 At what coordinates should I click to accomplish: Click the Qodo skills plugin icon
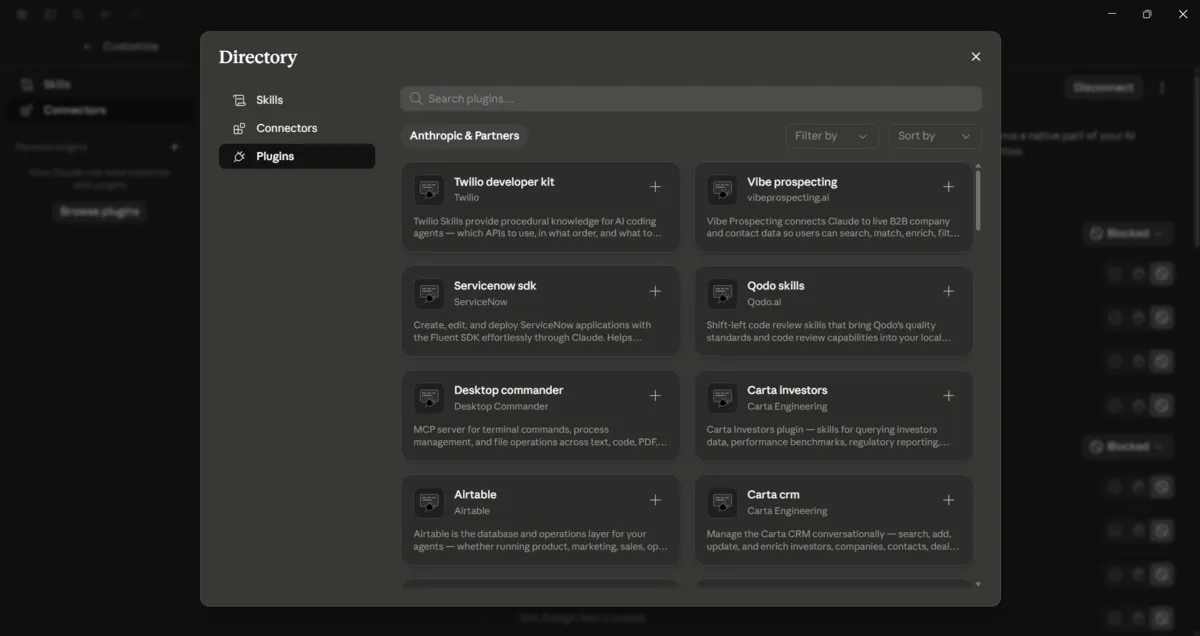722,293
